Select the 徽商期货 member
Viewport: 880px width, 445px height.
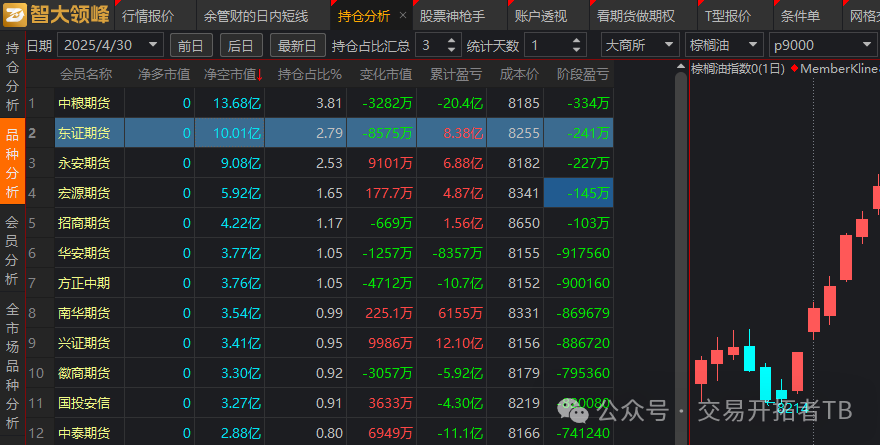pyautogui.click(x=84, y=373)
